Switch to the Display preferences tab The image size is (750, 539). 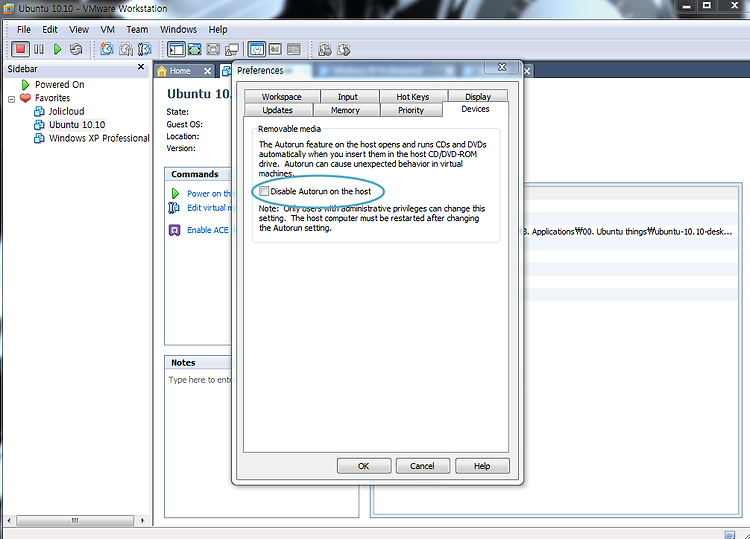[478, 97]
